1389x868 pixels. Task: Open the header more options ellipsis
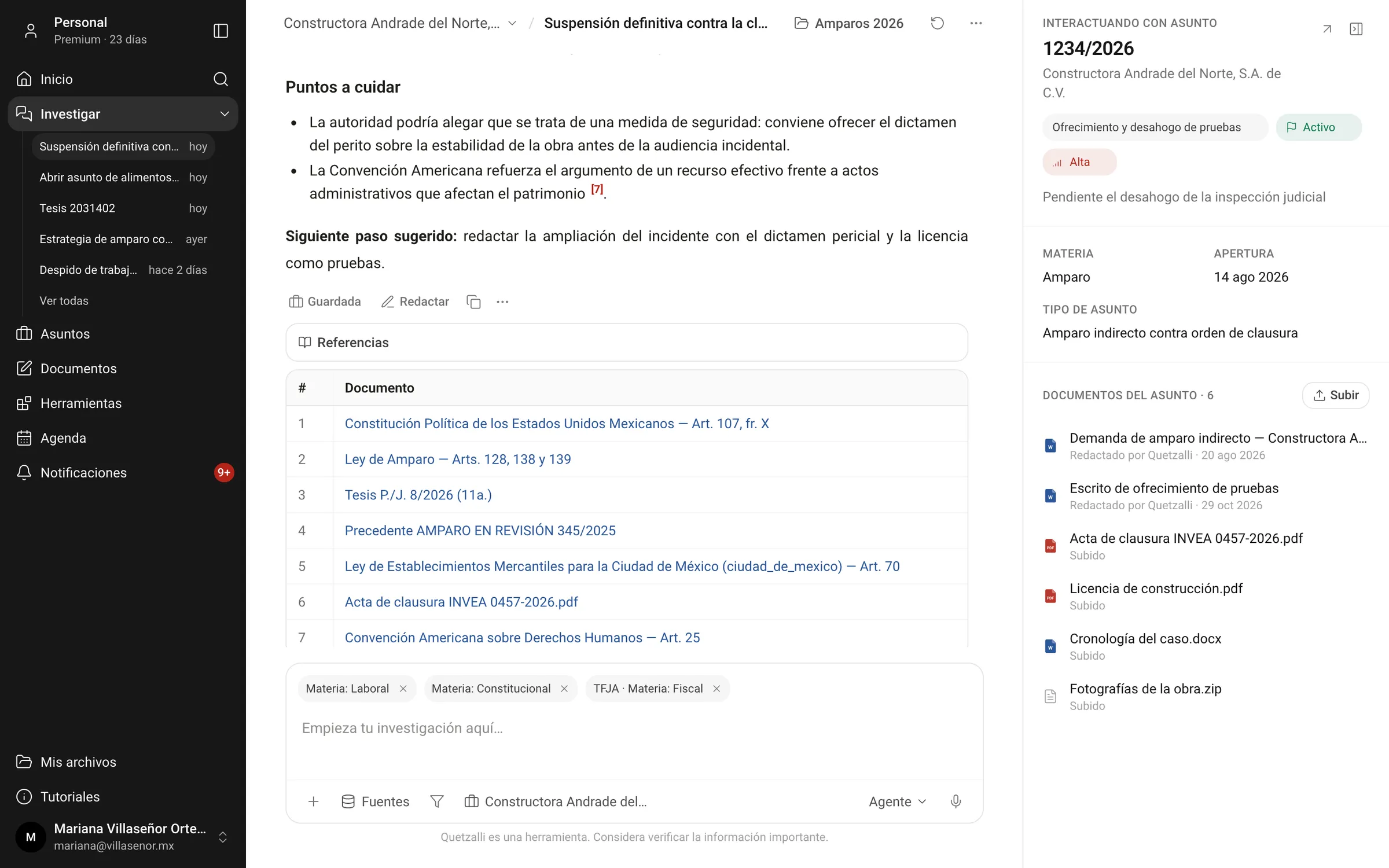pyautogui.click(x=976, y=23)
